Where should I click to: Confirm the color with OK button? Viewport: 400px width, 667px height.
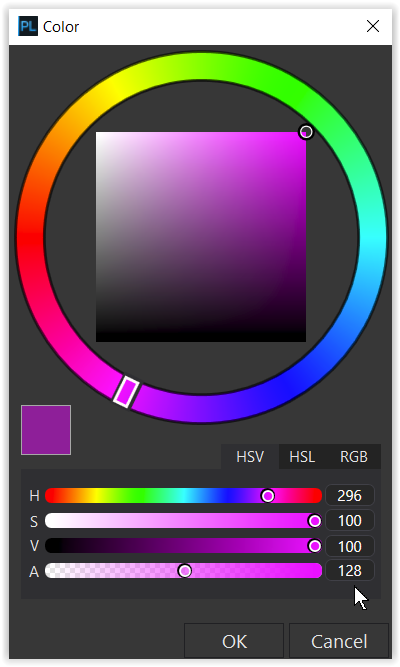coord(234,641)
